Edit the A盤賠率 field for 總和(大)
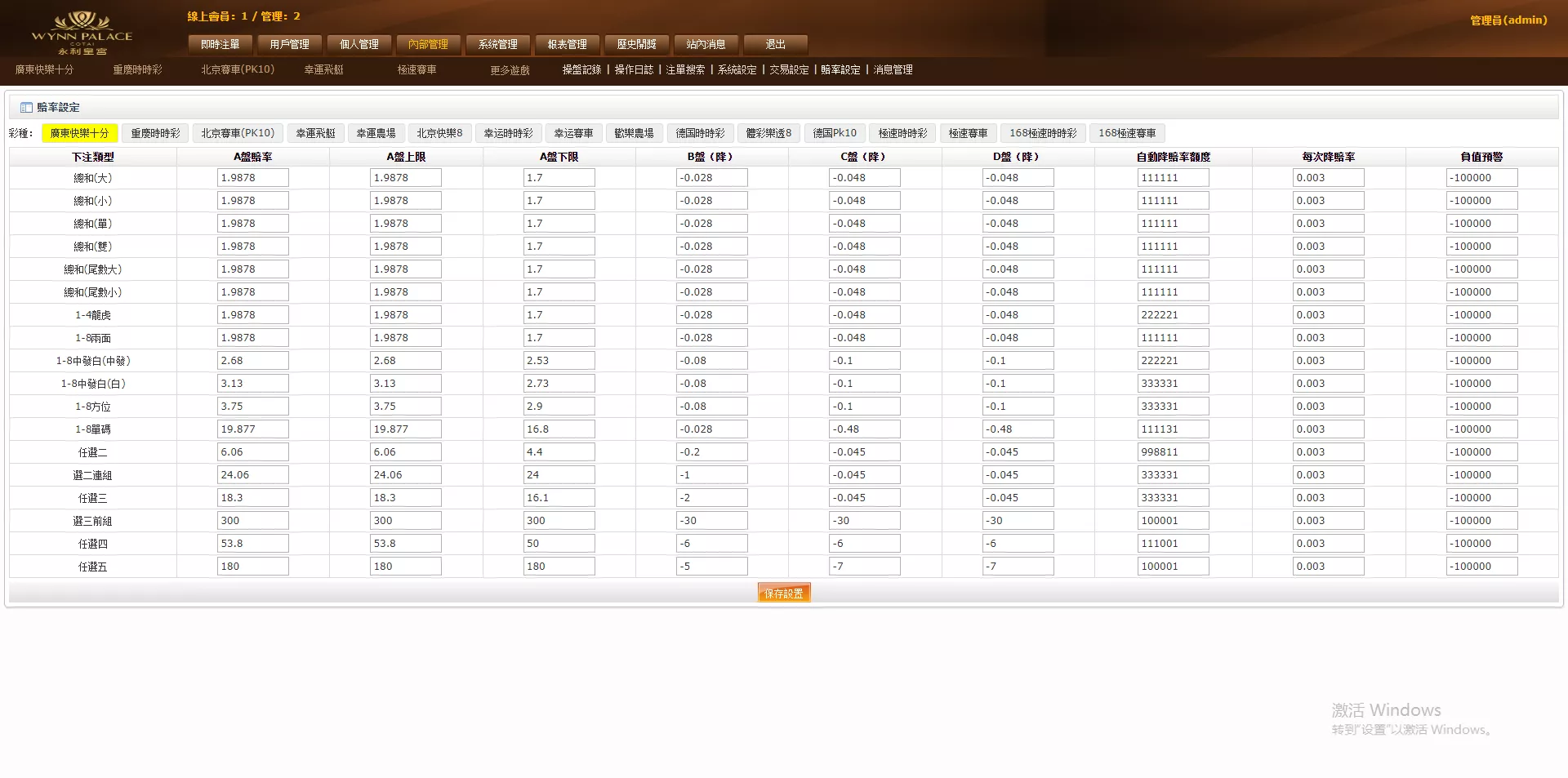1568x778 pixels. point(252,177)
